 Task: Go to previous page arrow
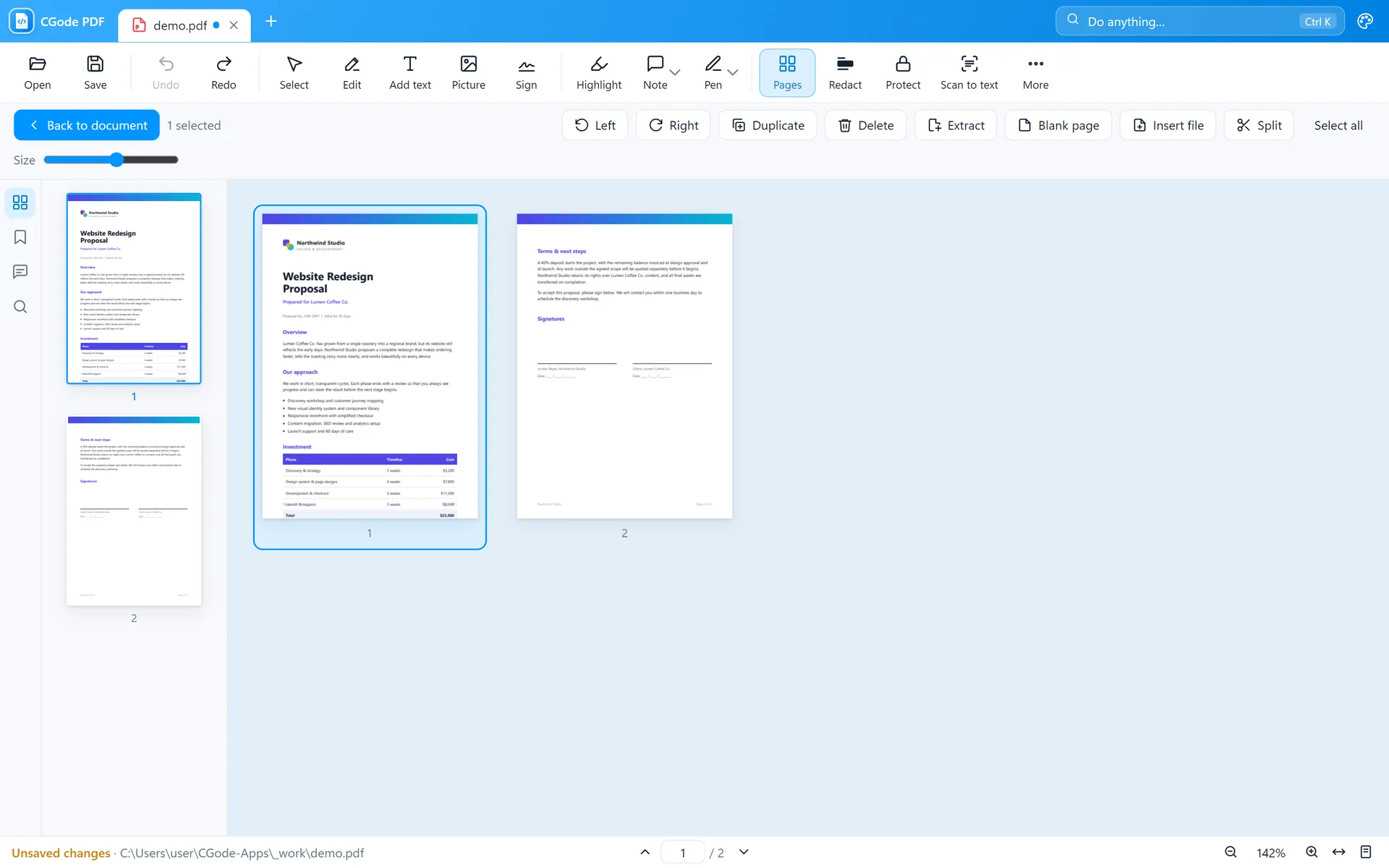click(645, 852)
